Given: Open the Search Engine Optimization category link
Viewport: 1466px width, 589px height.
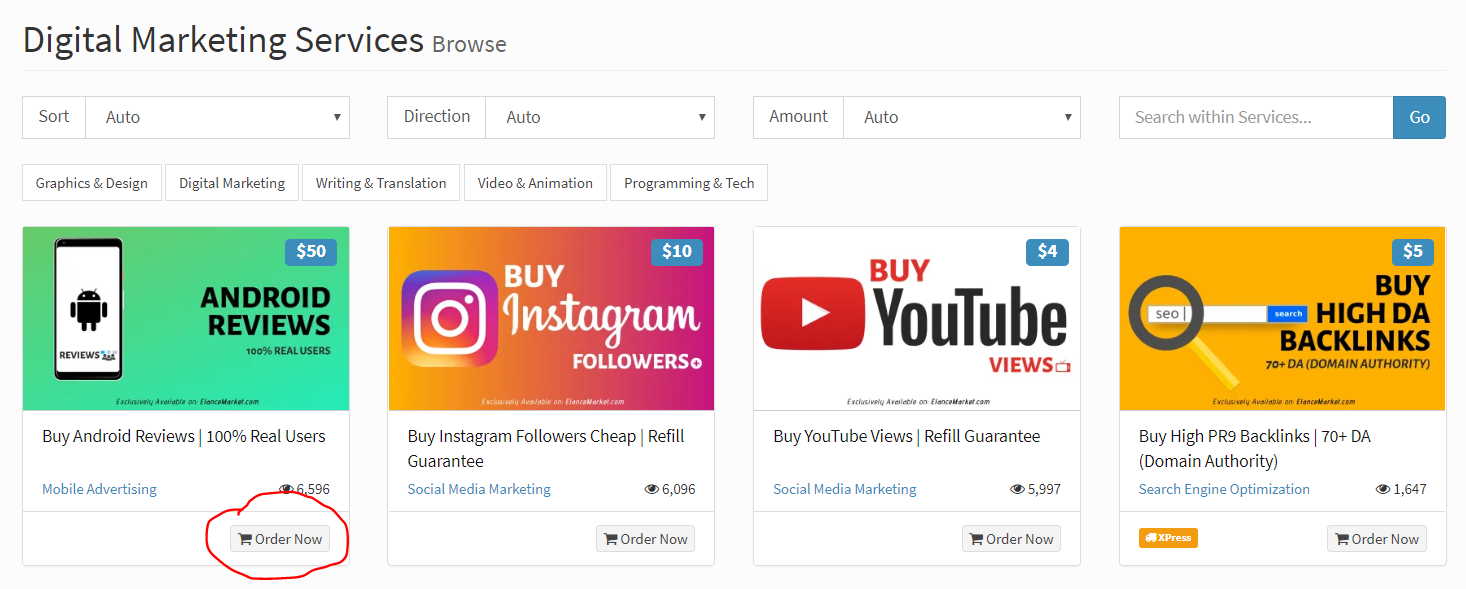Looking at the screenshot, I should pos(1224,489).
